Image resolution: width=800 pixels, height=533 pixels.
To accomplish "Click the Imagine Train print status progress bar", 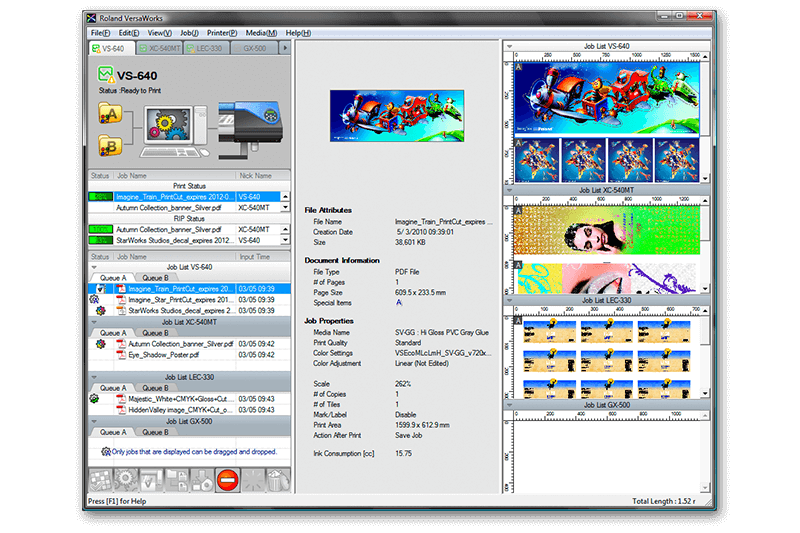I will coord(101,197).
